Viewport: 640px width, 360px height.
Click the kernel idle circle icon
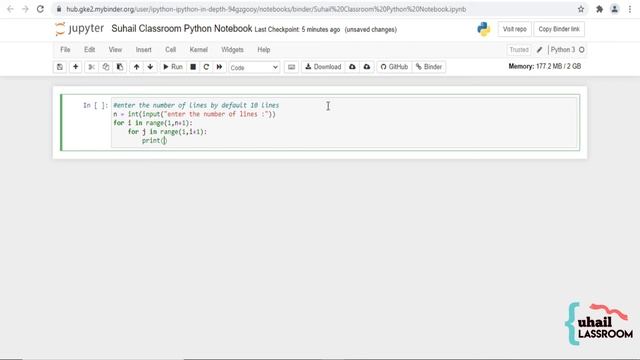[x=582, y=50]
